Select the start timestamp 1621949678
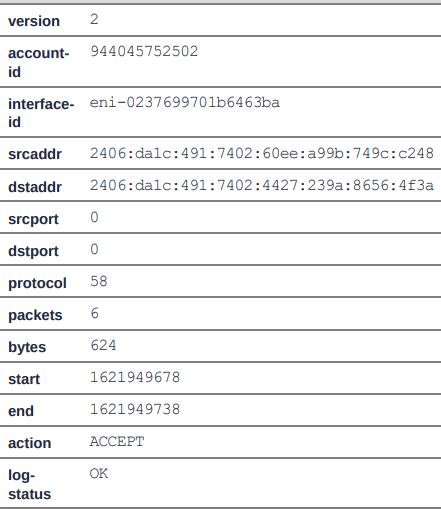 [135, 377]
